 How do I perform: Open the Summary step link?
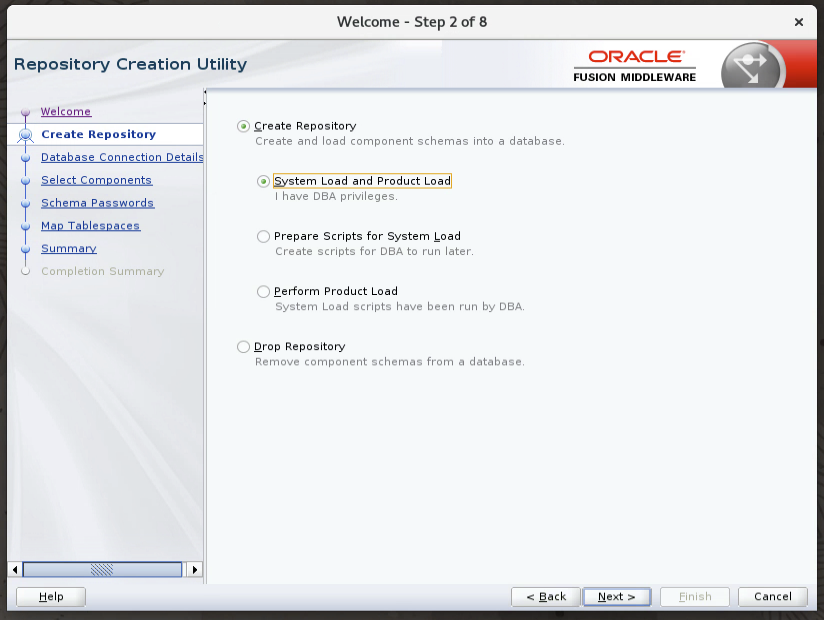coord(69,249)
